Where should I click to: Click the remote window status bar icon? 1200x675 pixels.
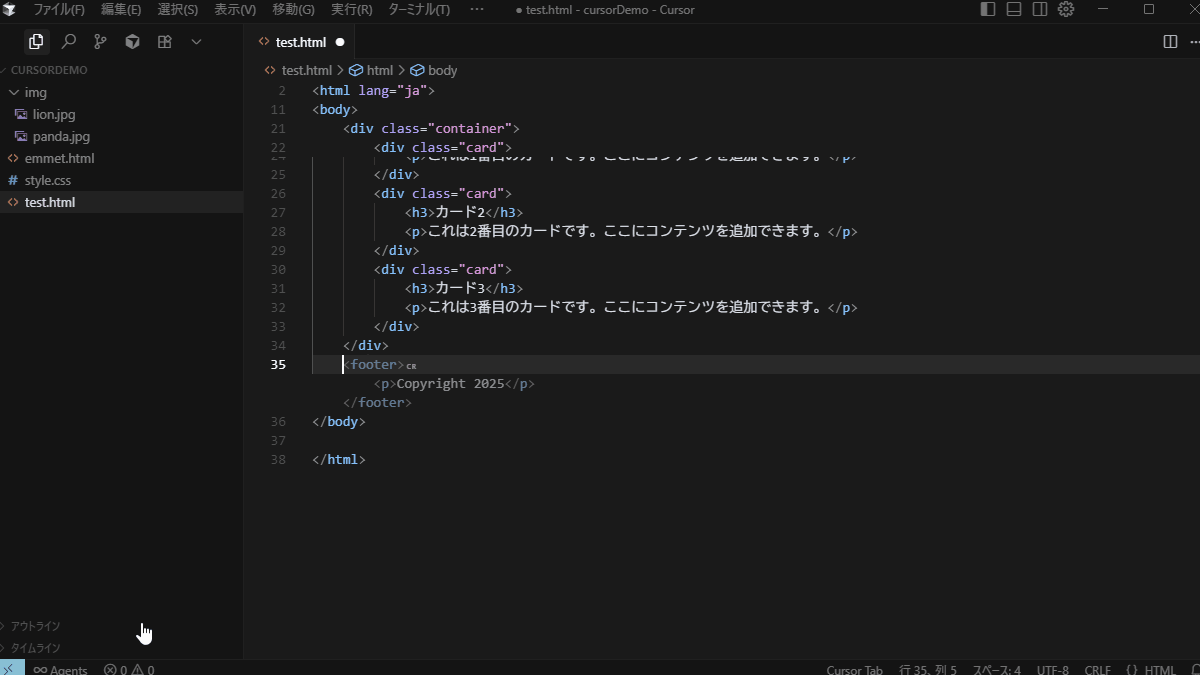coord(9,669)
